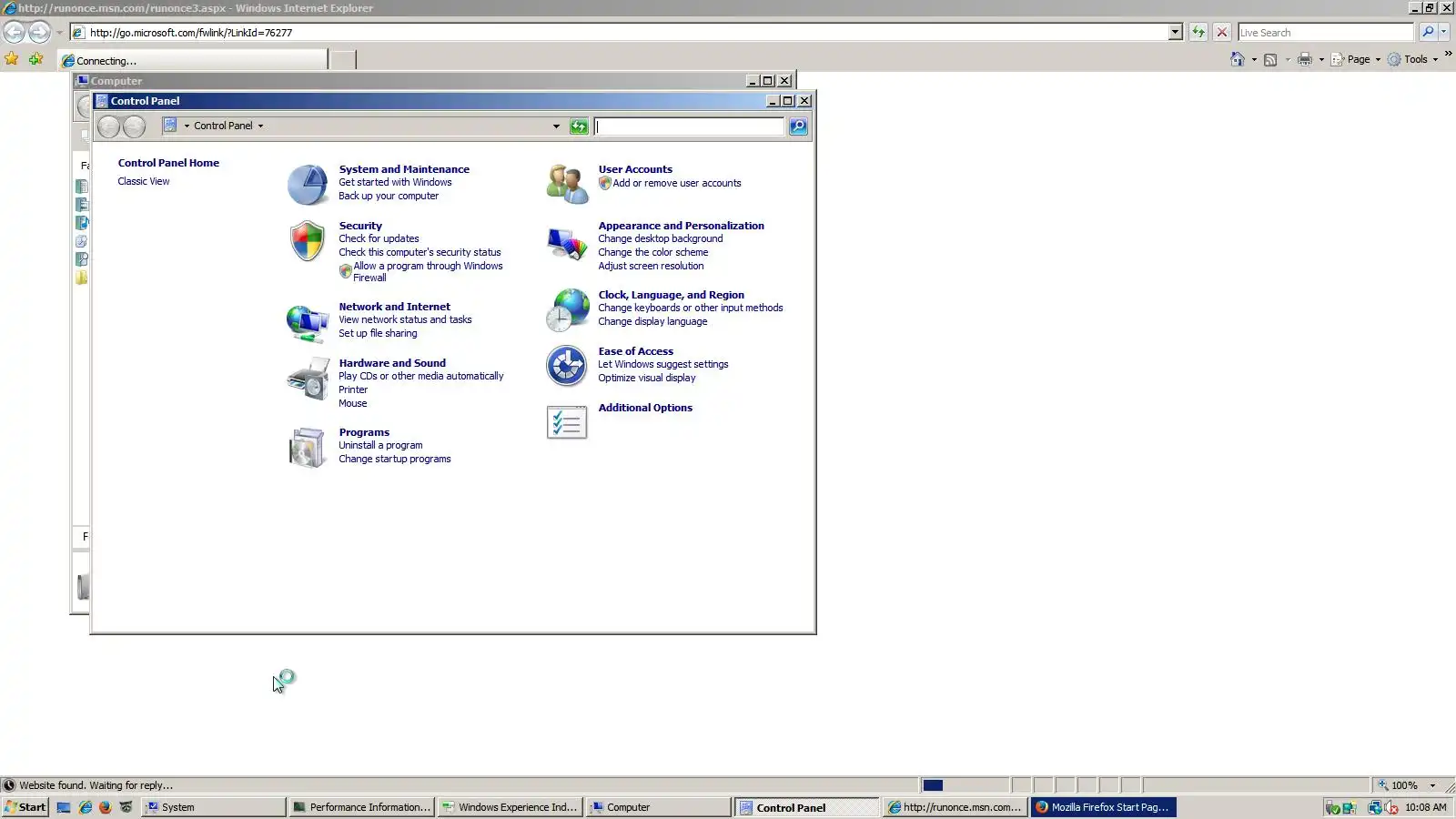This screenshot has width=1456, height=819.
Task: Click the Live Search magnifier button
Action: [x=1428, y=32]
